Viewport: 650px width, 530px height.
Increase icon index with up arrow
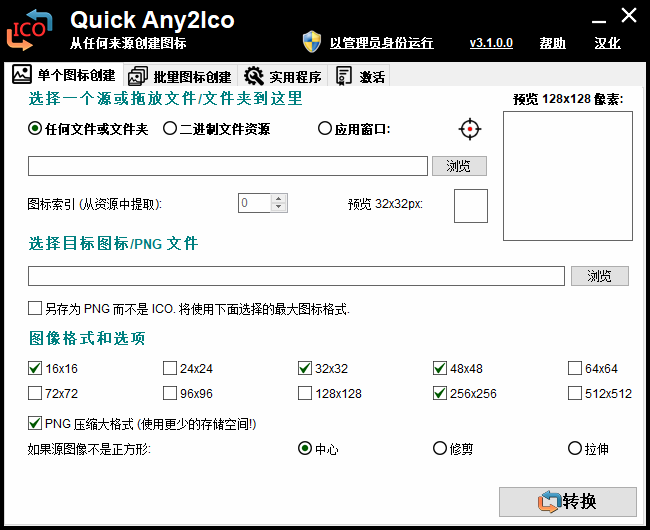(x=279, y=198)
